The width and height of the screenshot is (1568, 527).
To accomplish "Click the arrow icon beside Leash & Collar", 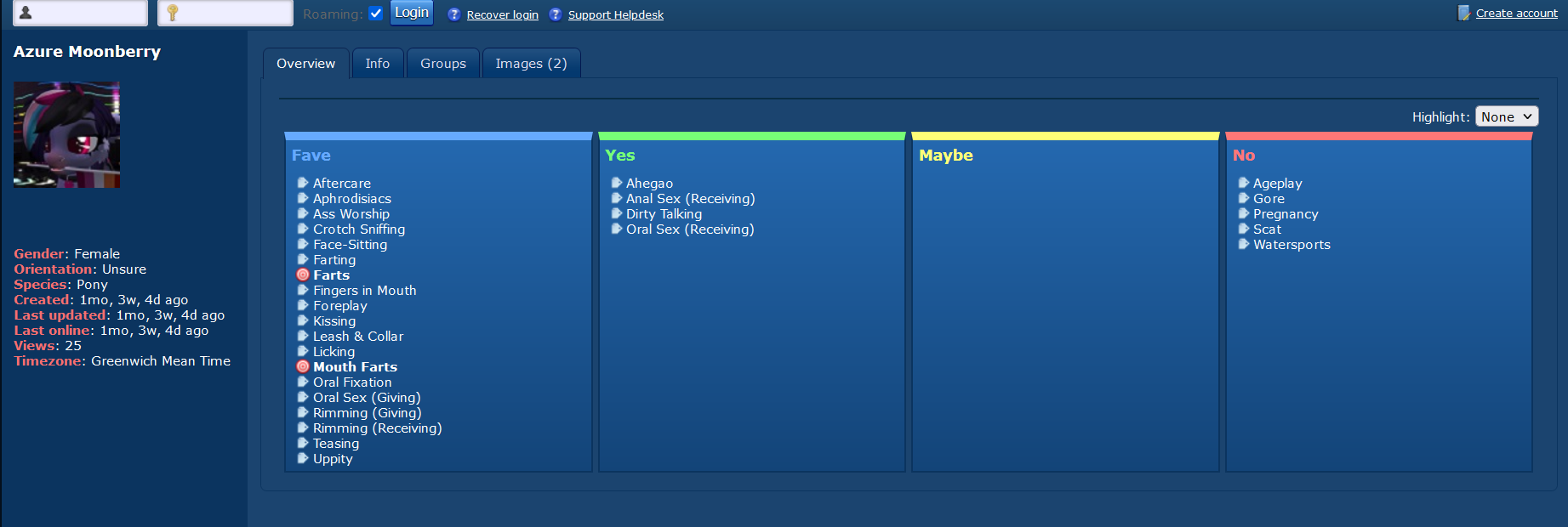I will (x=303, y=336).
